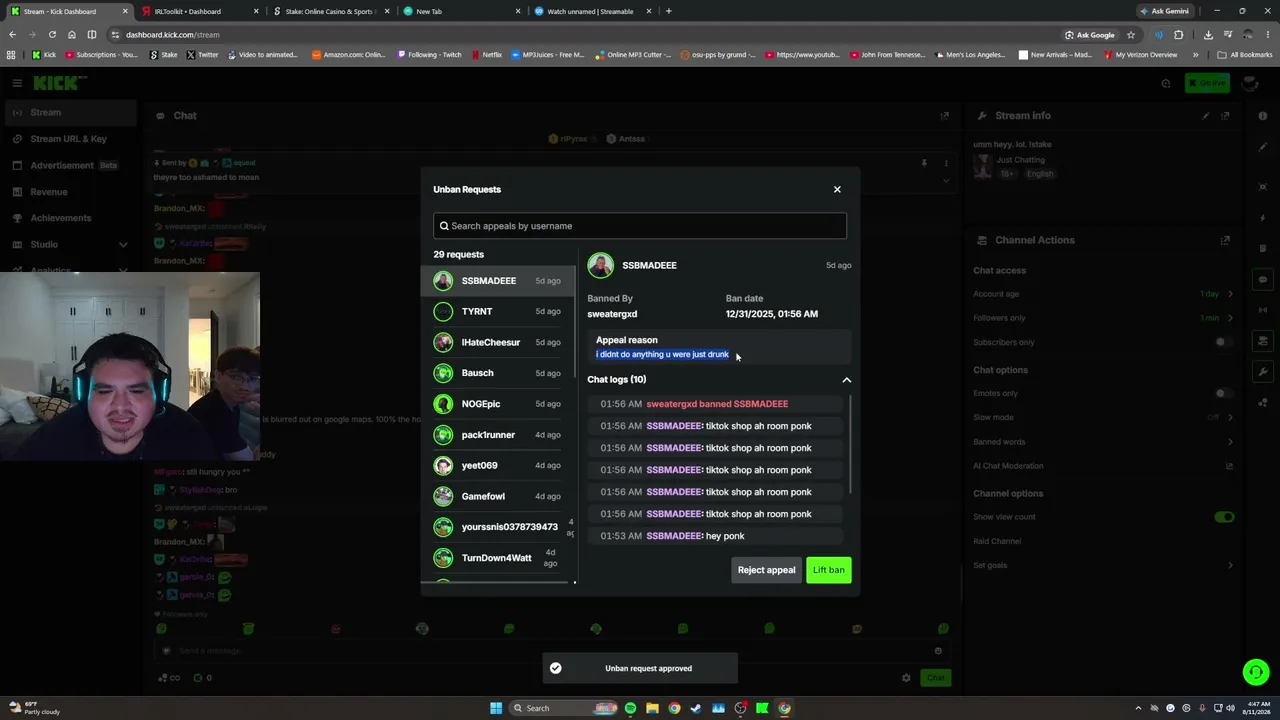Open TYRNT unban request

pos(498,312)
